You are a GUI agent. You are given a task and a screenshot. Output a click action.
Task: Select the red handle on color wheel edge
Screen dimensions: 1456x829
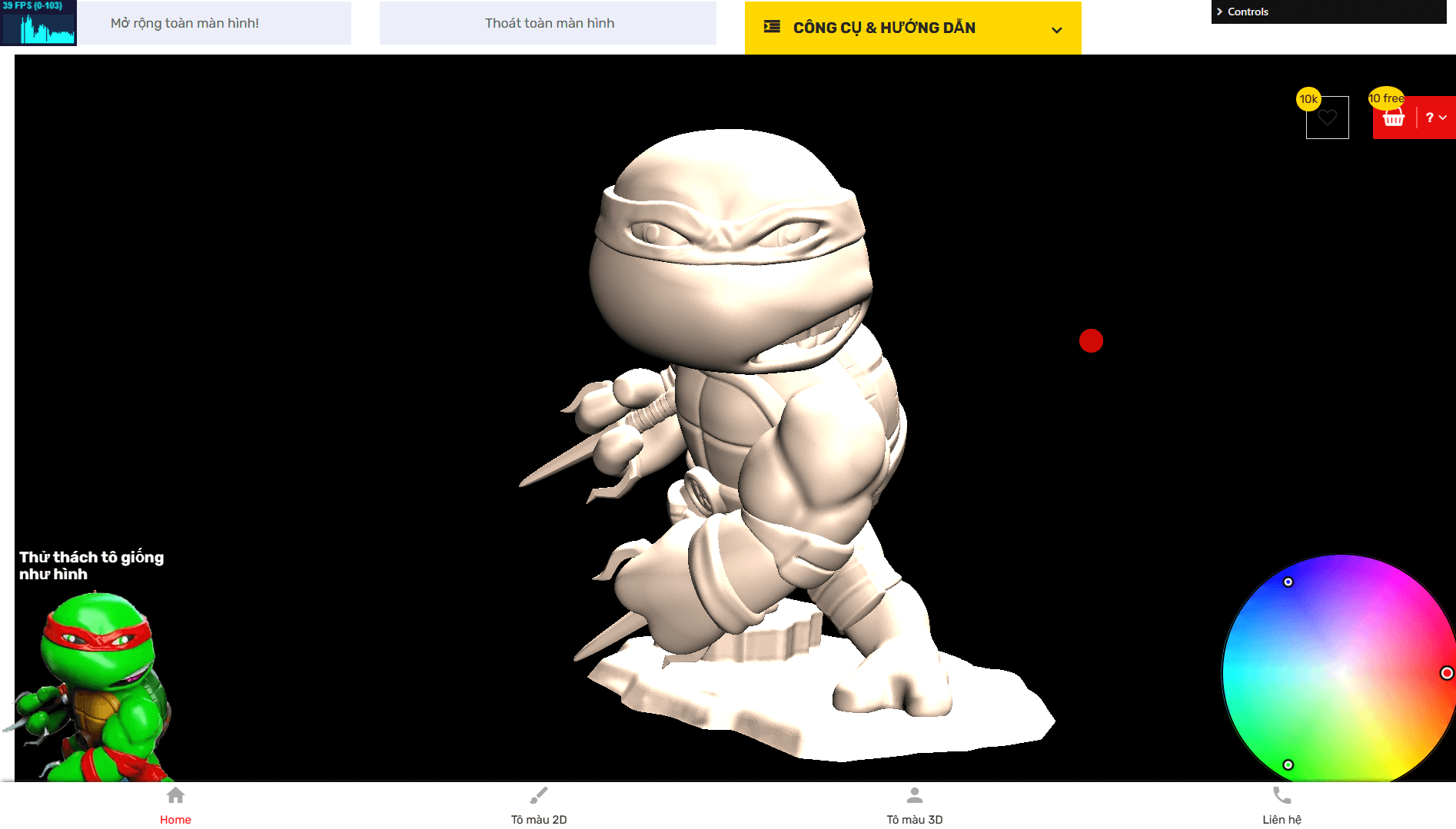click(1447, 673)
